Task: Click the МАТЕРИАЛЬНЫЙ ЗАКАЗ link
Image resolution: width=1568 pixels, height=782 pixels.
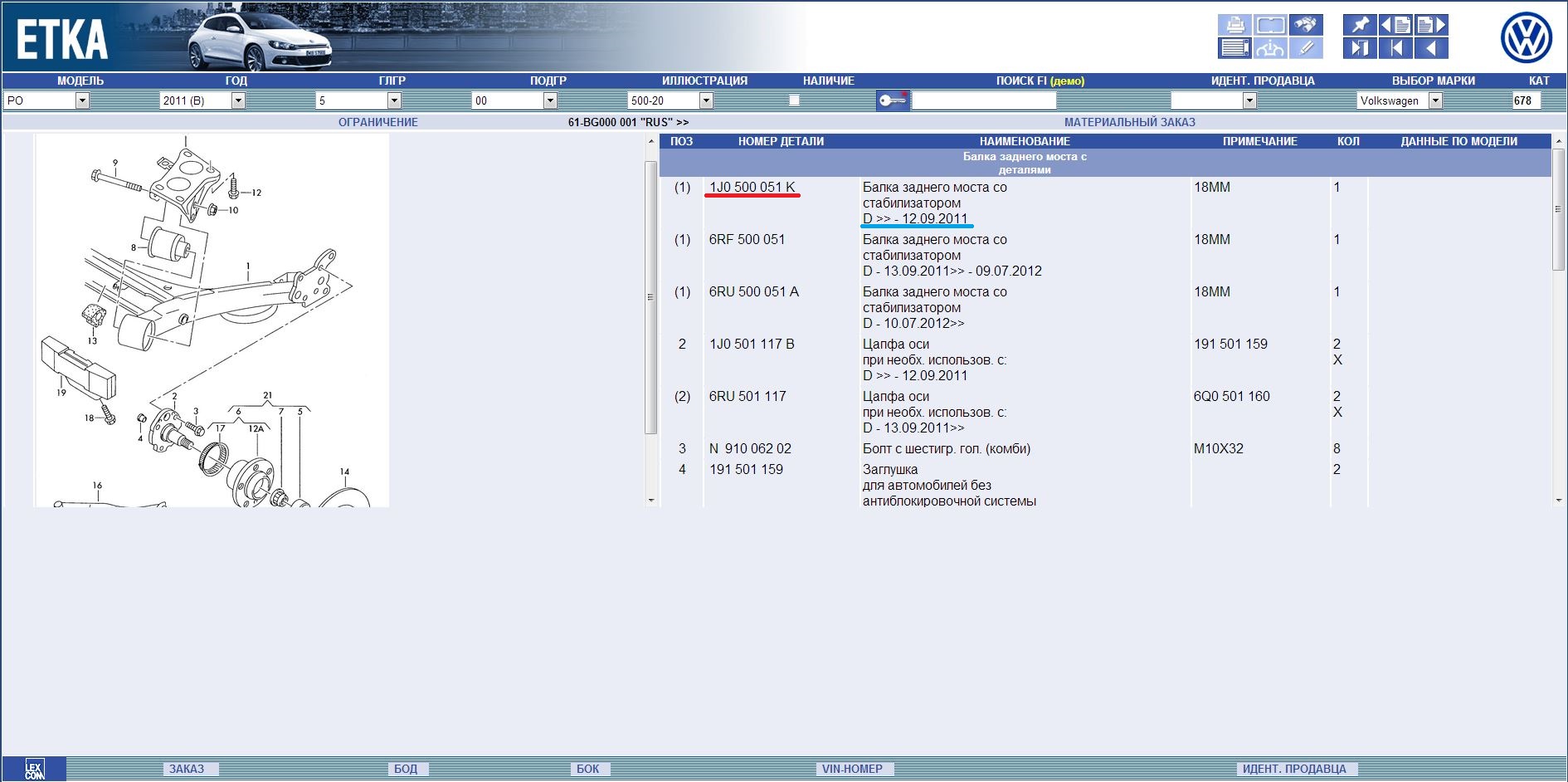Action: 1129,122
